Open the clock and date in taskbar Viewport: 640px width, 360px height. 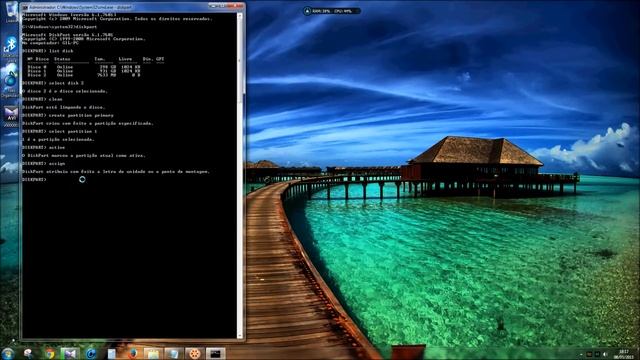click(x=624, y=354)
